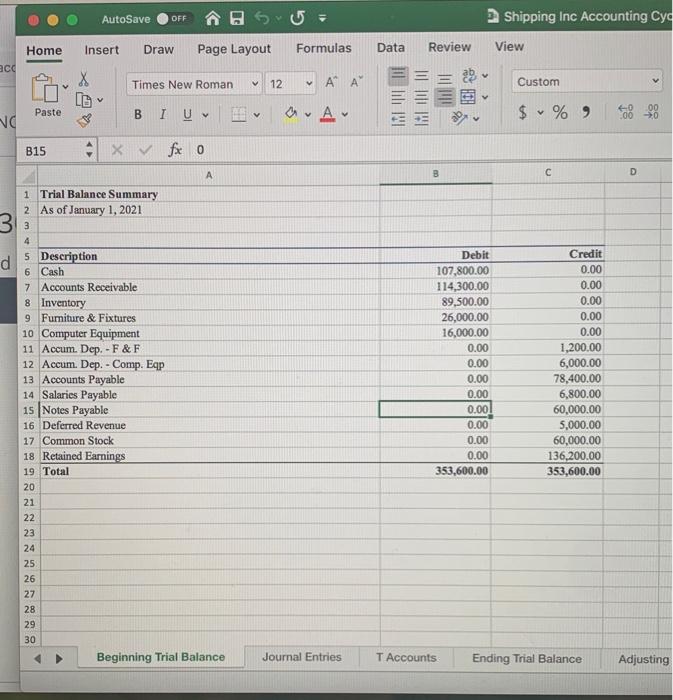Switch to Journal Entries sheet tab
The width and height of the screenshot is (673, 700).
coord(301,657)
